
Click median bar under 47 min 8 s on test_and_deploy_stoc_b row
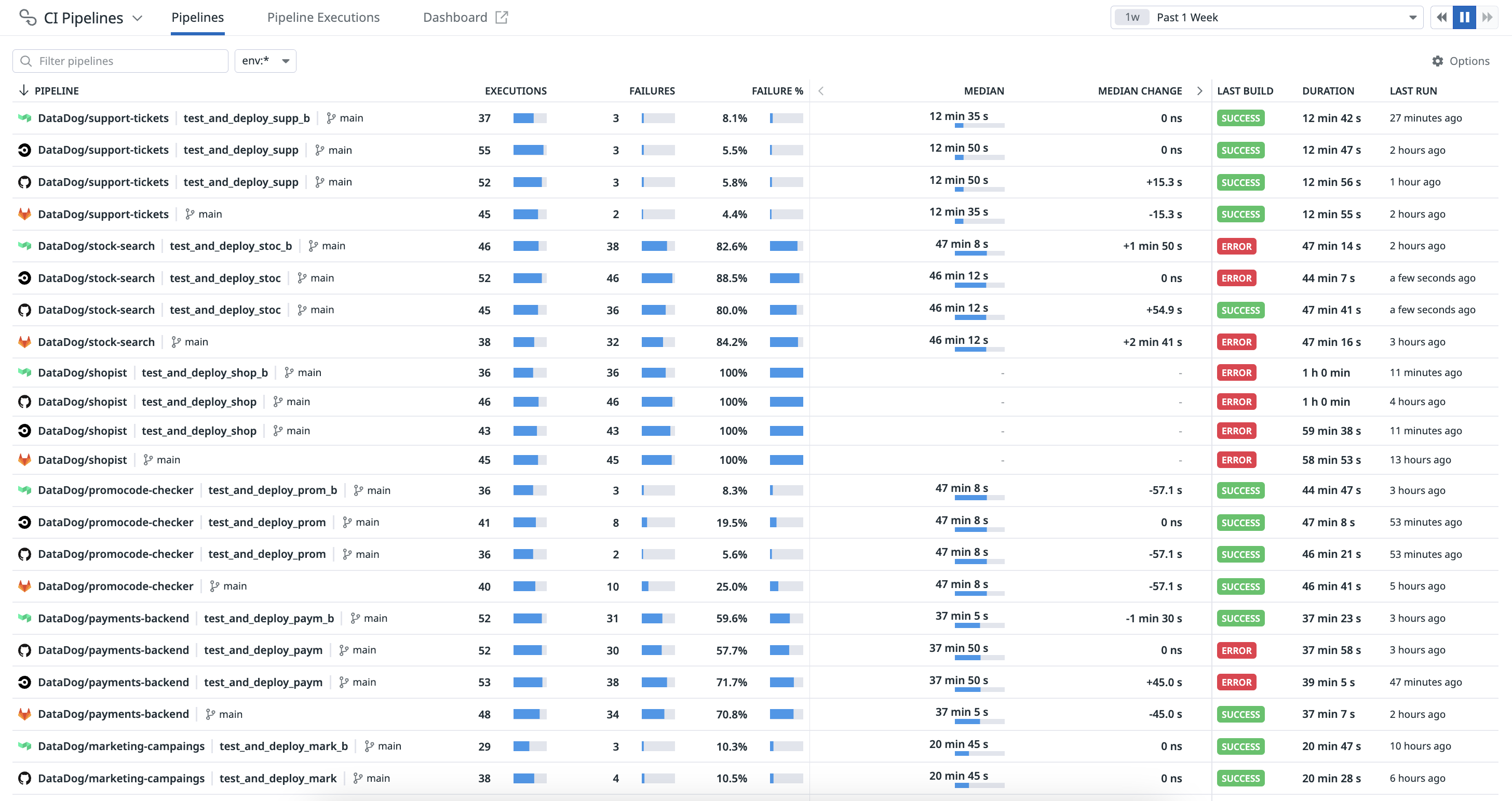(x=980, y=253)
